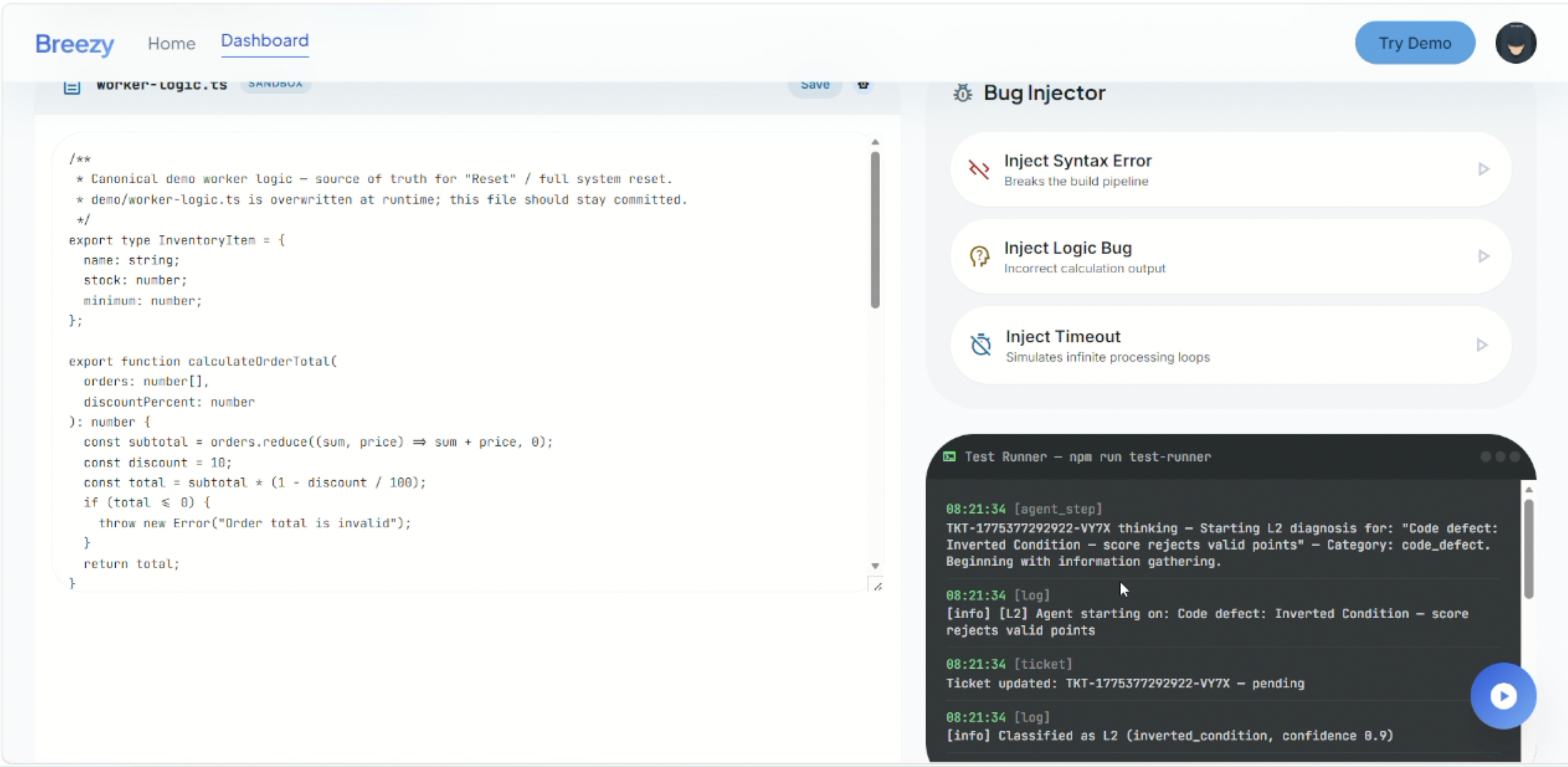The width and height of the screenshot is (1568, 767).
Task: Click the code editor scrollbar thumb
Action: (875, 230)
